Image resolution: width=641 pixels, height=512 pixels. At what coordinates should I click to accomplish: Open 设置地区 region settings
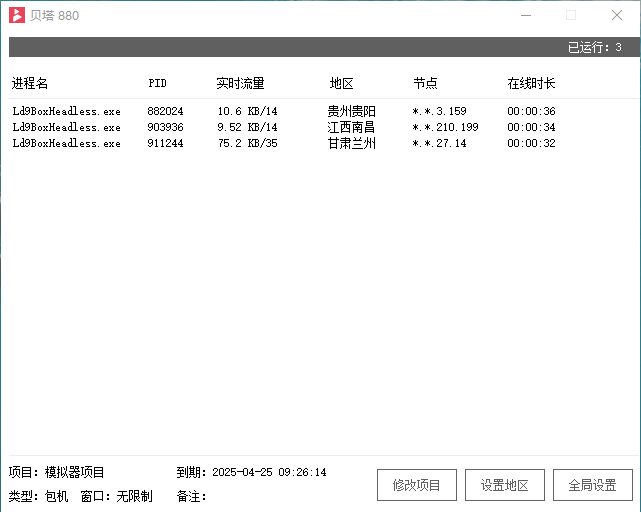(504, 485)
